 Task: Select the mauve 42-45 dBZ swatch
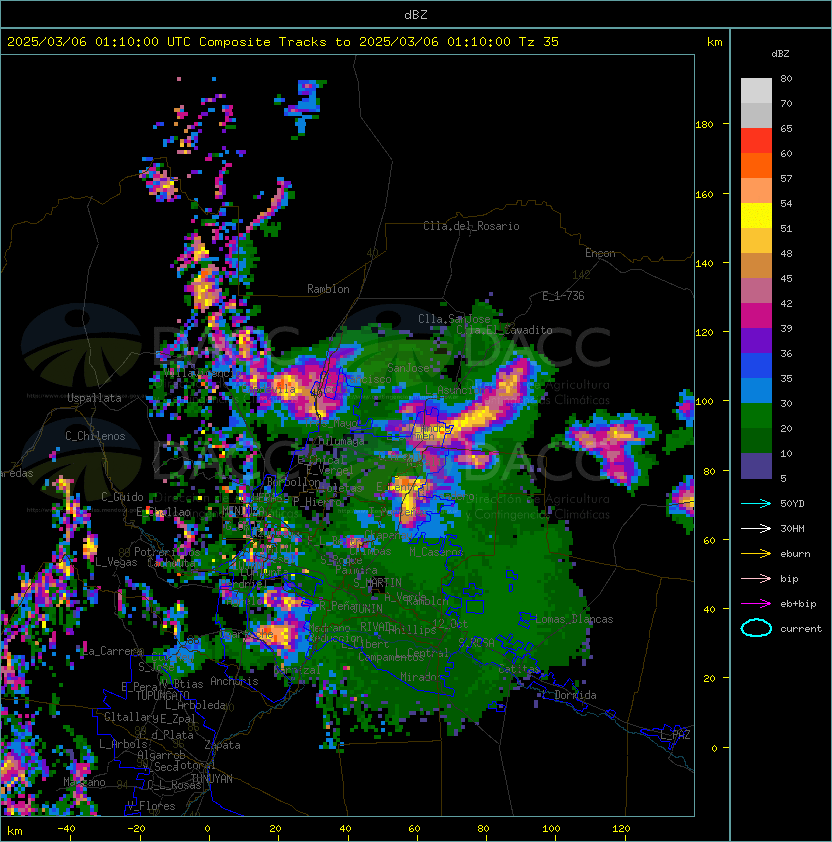coord(756,291)
